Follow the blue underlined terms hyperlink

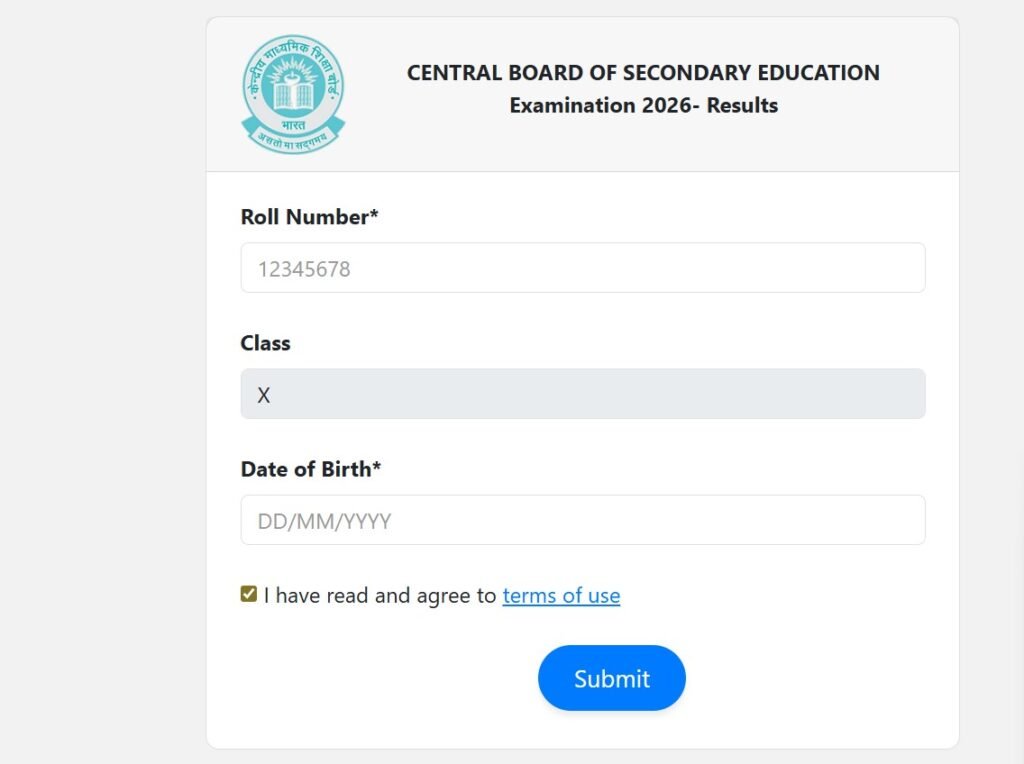click(561, 595)
